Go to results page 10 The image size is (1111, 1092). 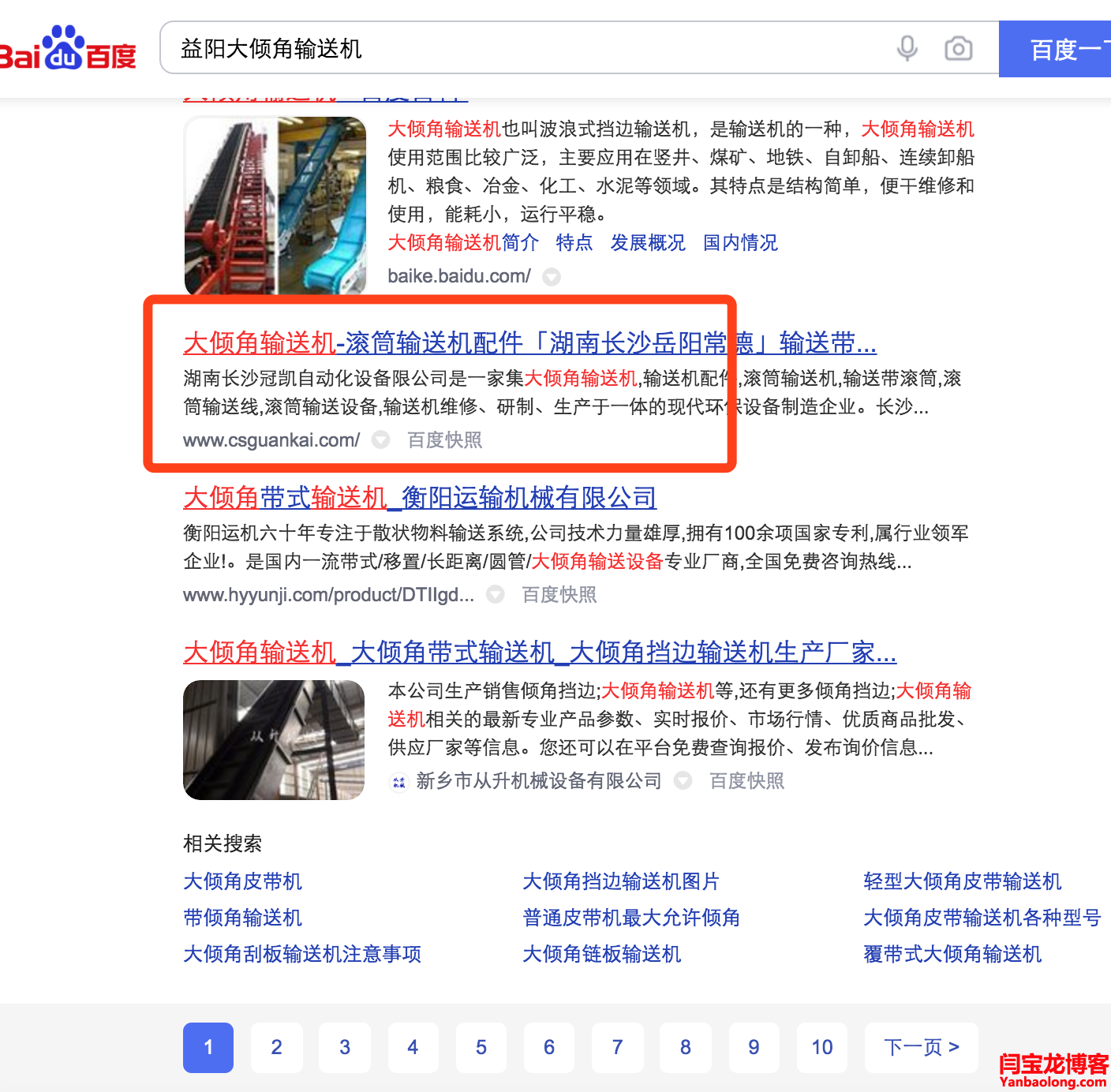(821, 1047)
